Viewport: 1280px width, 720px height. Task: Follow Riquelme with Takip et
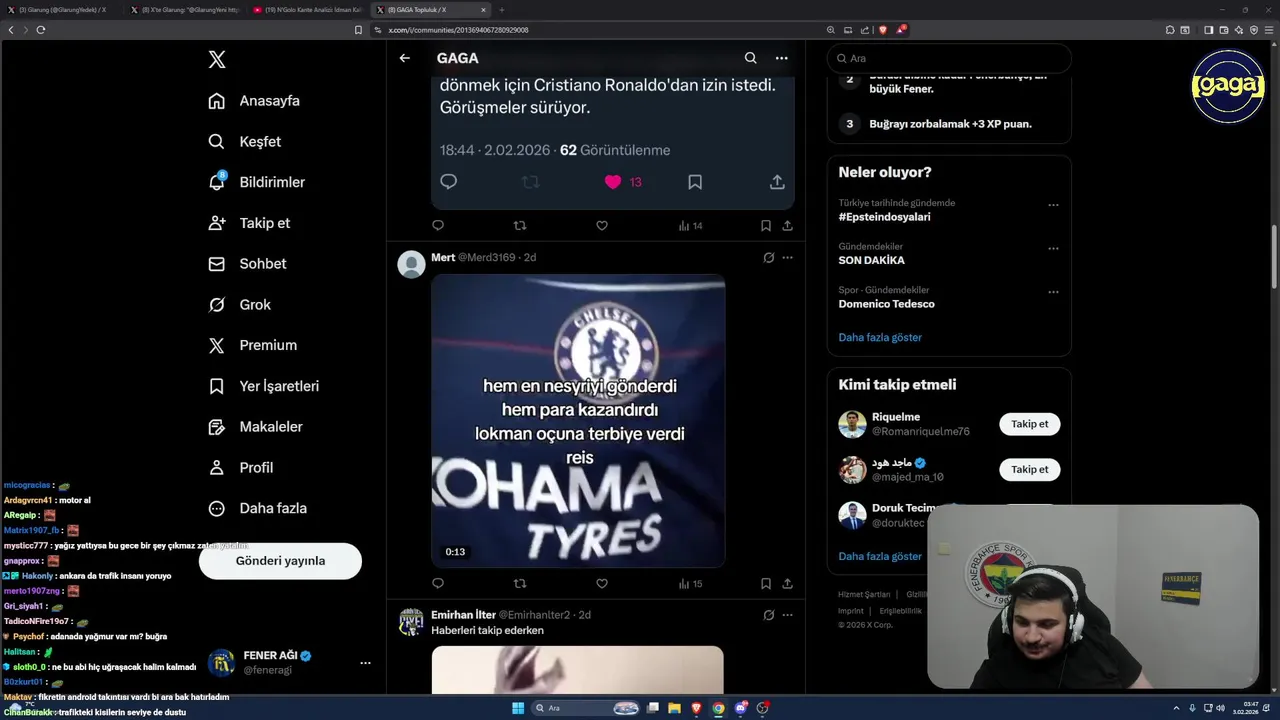(1029, 424)
